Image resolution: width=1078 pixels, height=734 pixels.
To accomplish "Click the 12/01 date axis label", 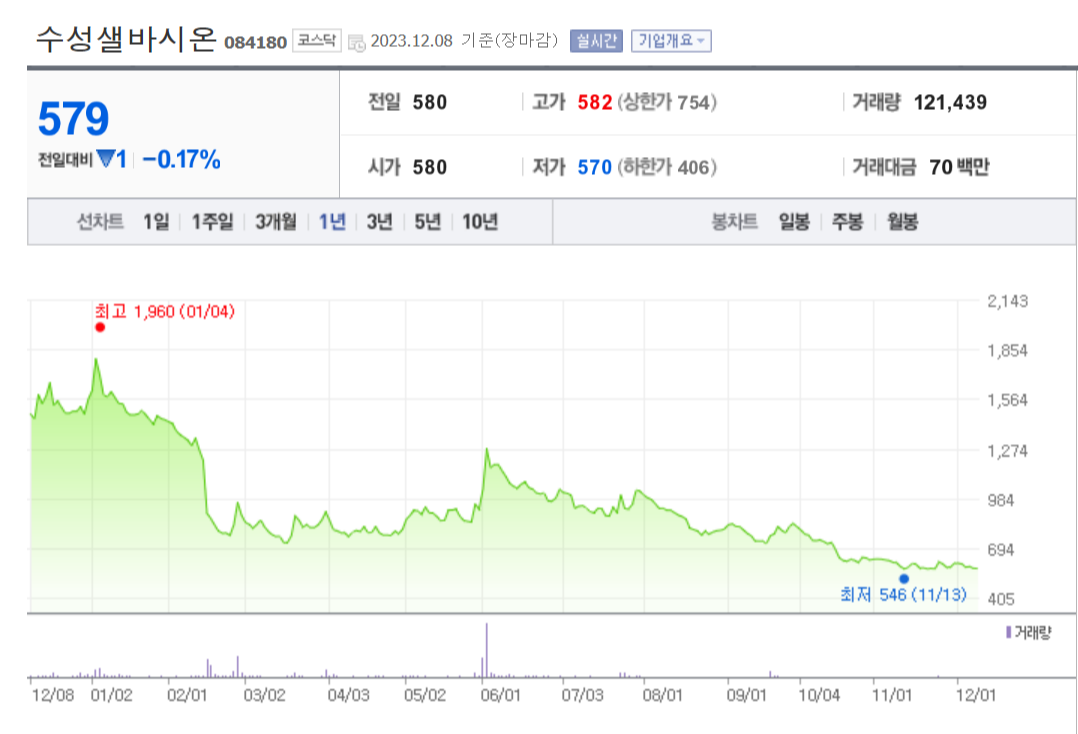I will coord(976,696).
